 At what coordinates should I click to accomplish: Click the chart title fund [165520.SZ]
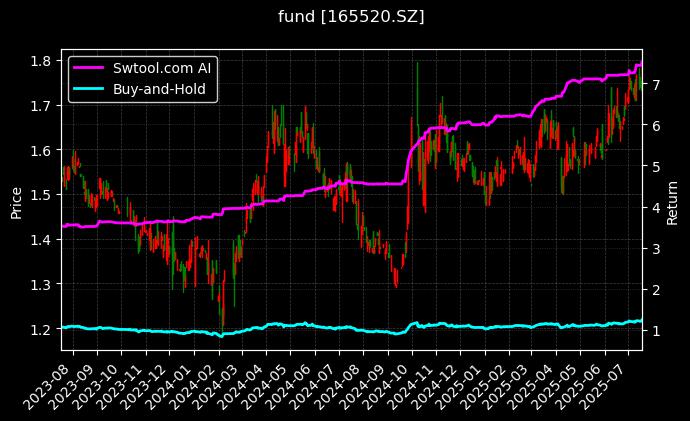point(345,17)
